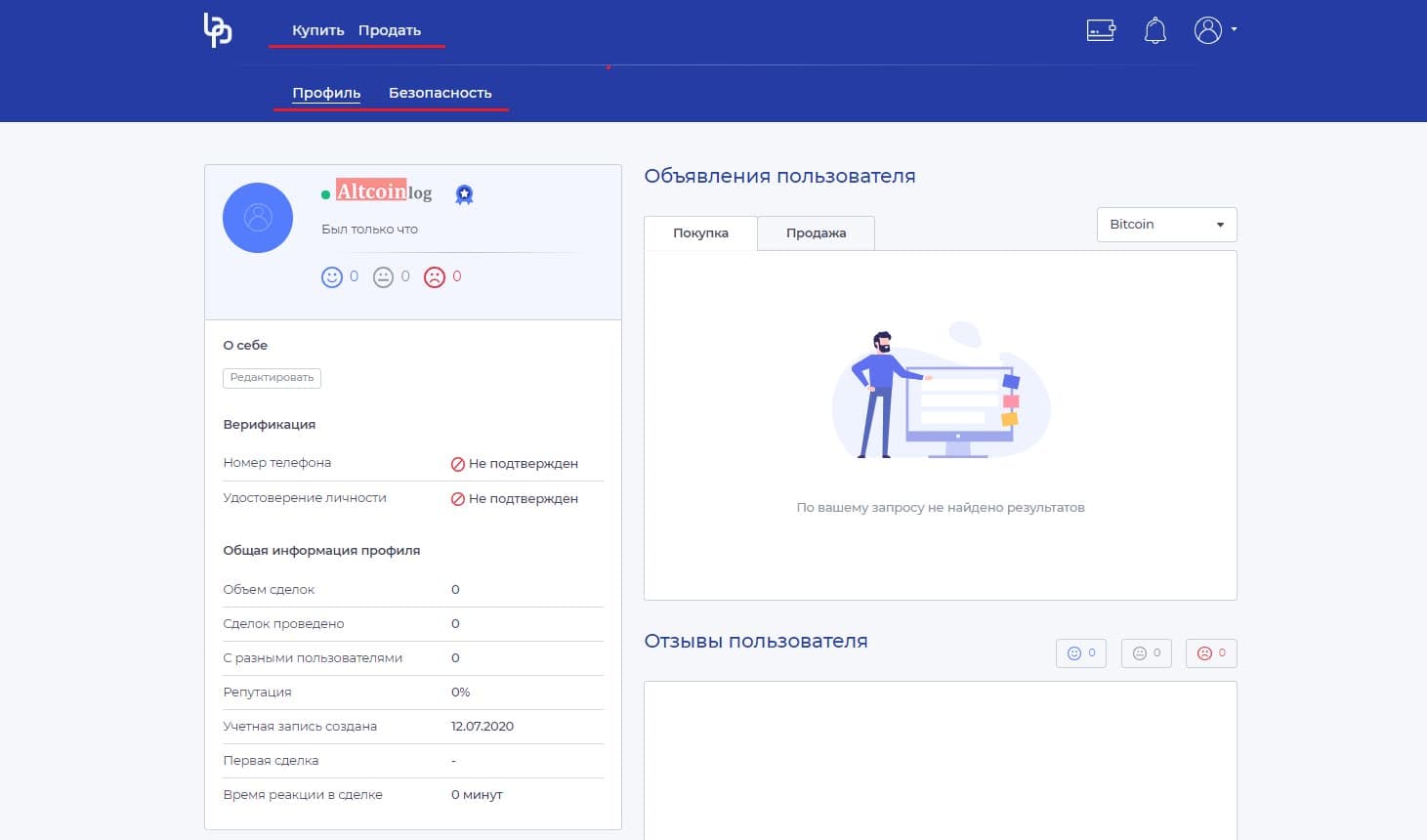Image resolution: width=1427 pixels, height=840 pixels.
Task: Click the red sad face under the username
Action: (435, 277)
